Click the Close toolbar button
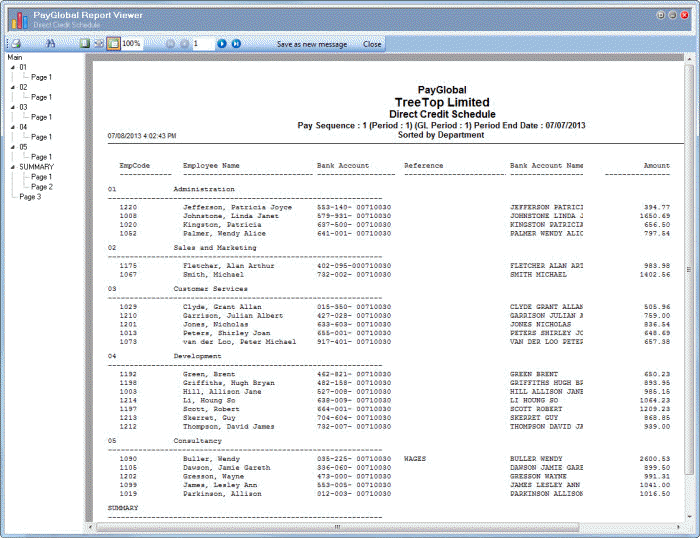Viewport: 700px width, 538px height. 372,44
